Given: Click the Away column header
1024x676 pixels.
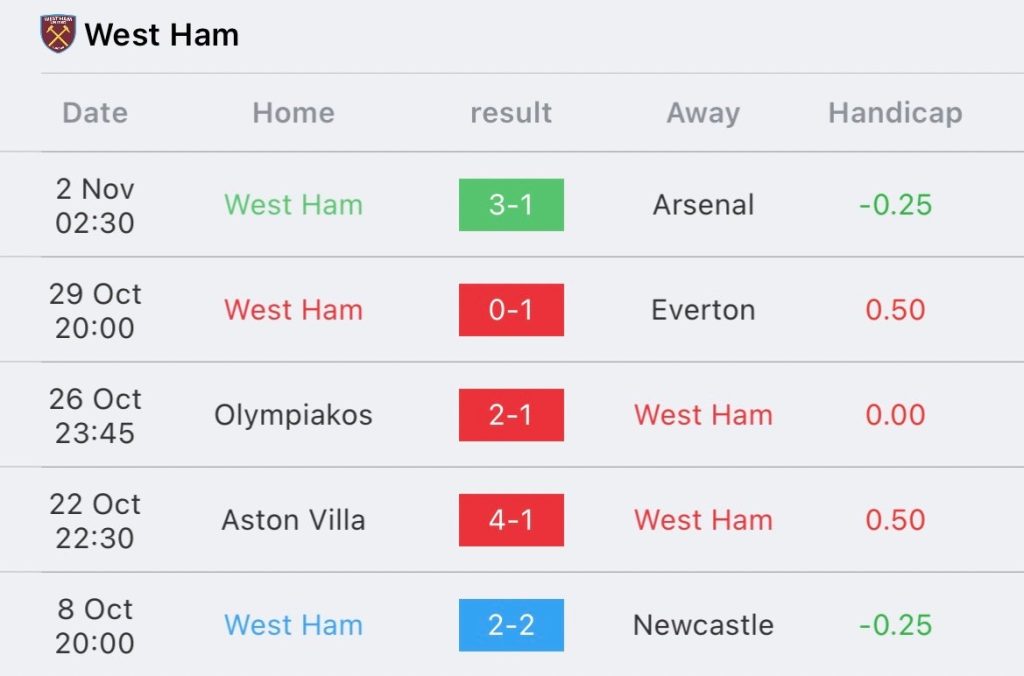Looking at the screenshot, I should tap(703, 113).
